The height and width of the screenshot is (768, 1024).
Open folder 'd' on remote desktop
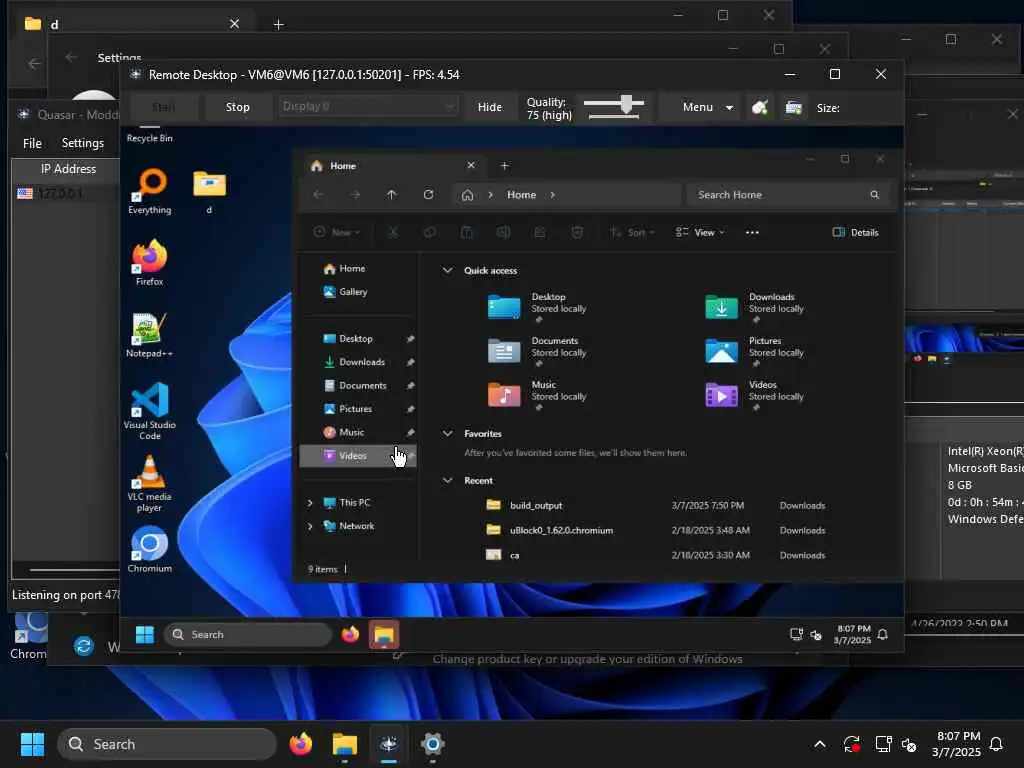pyautogui.click(x=209, y=191)
